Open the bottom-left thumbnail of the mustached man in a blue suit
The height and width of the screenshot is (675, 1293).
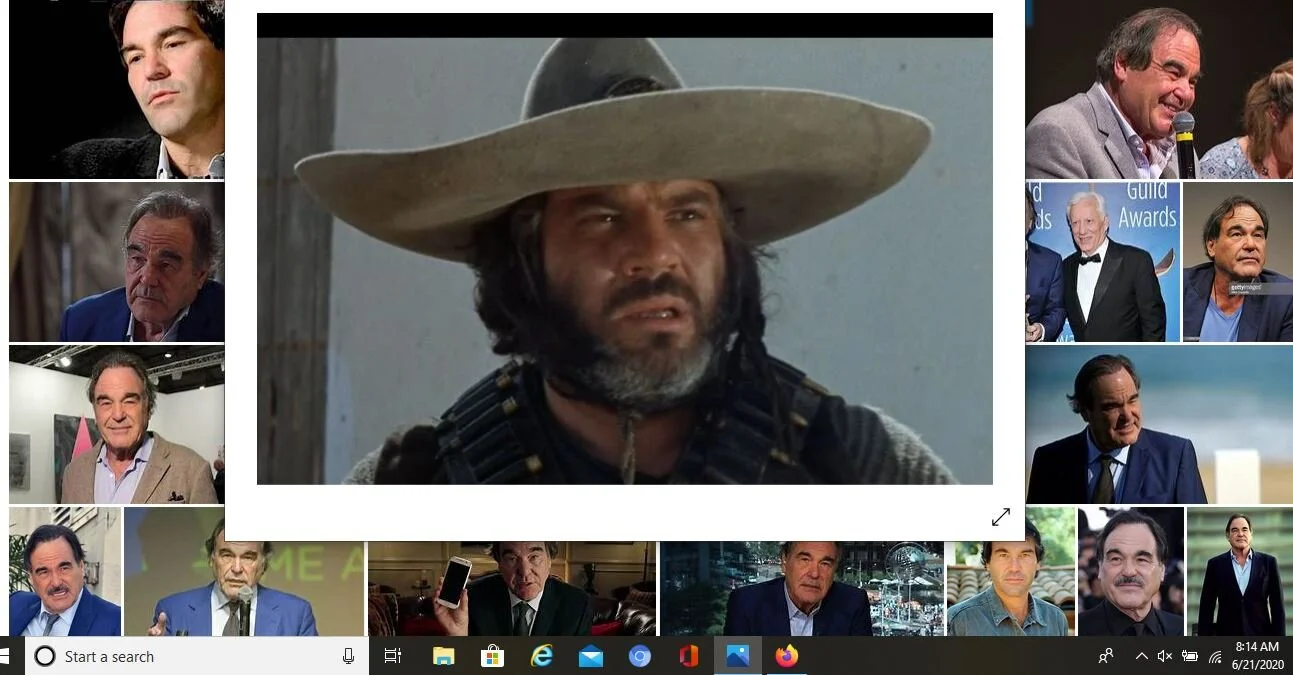point(65,572)
